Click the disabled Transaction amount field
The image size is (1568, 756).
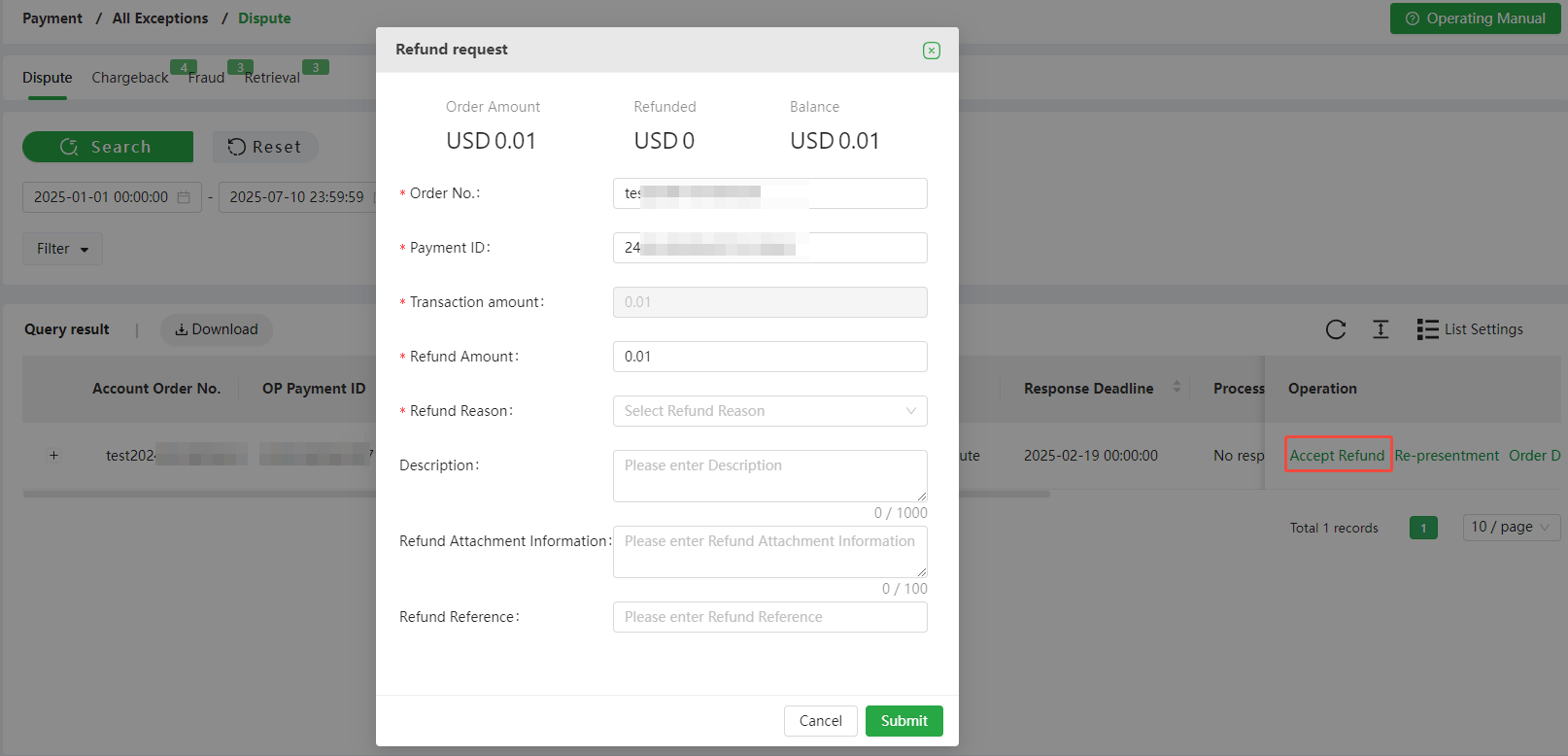click(x=769, y=302)
